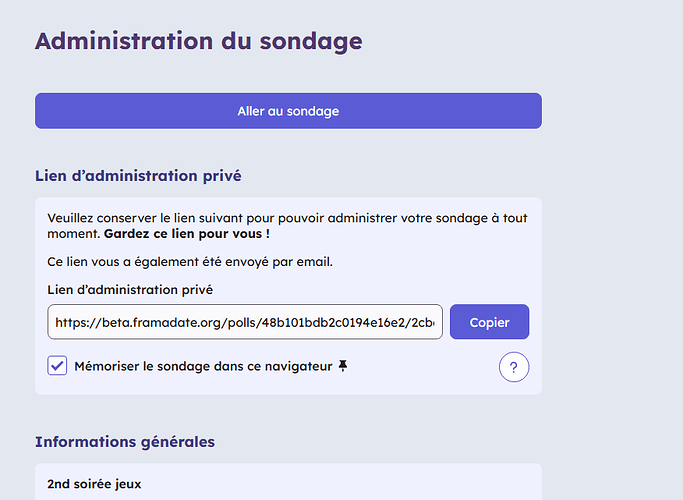Go to the poll via Aller au sondage
Screen dimensions: 683x500
click(288, 111)
